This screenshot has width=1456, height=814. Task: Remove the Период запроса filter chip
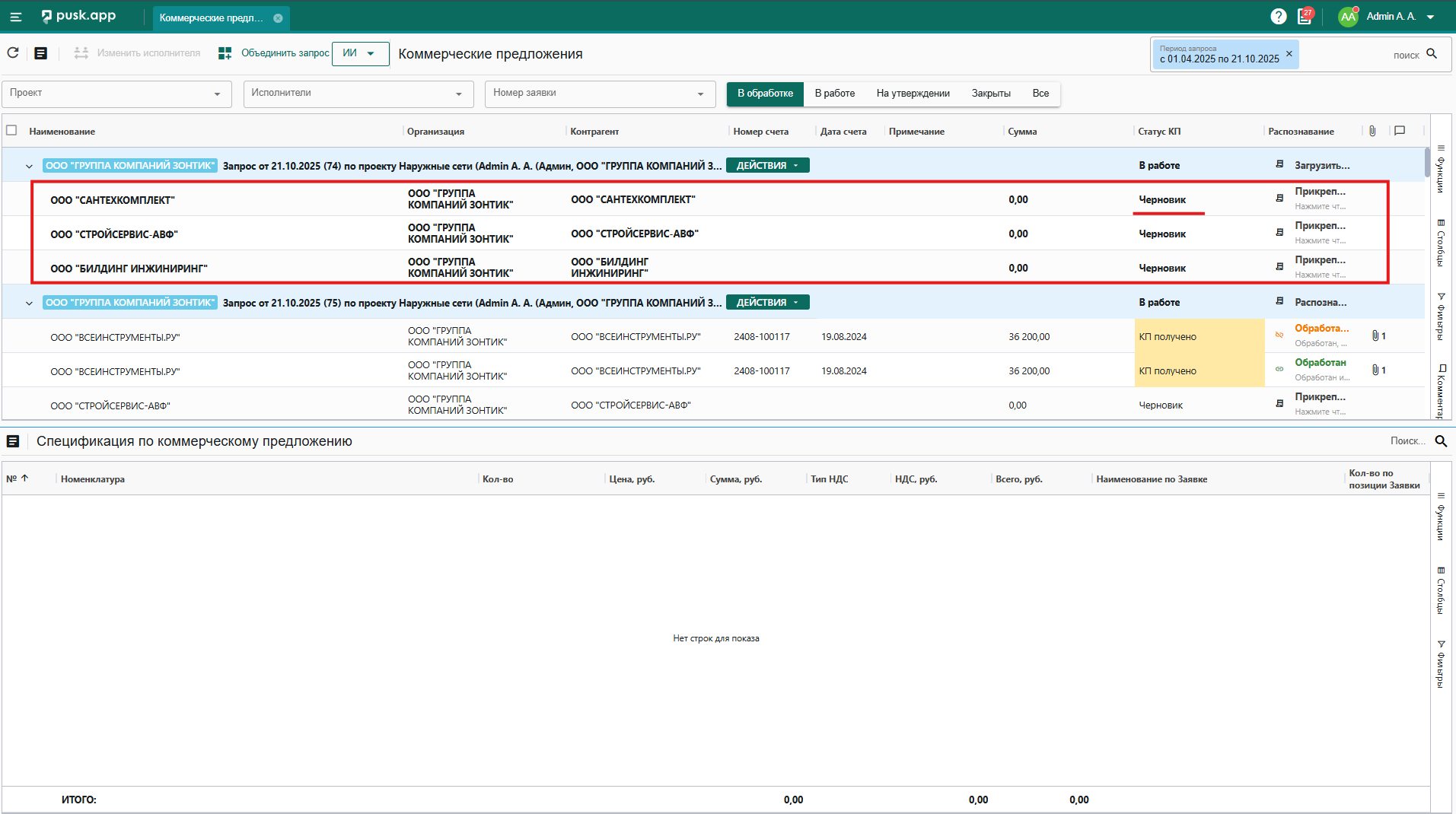(1289, 54)
